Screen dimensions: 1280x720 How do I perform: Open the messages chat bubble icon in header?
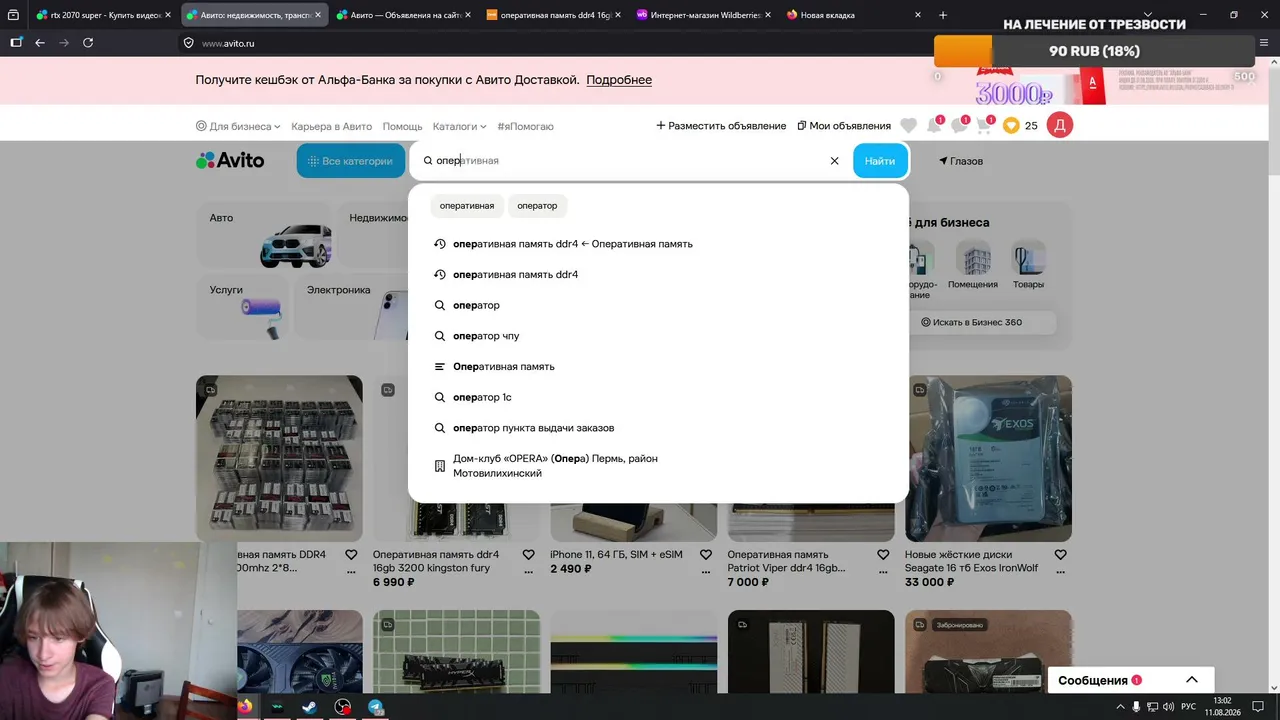tap(959, 126)
